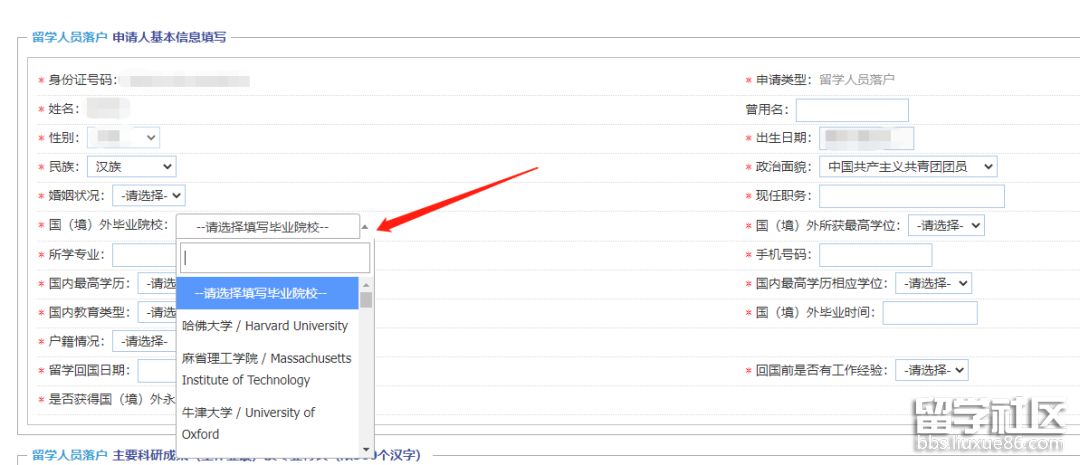Select Harvard University from school list
Image resolution: width=1080 pixels, height=465 pixels.
tap(266, 326)
